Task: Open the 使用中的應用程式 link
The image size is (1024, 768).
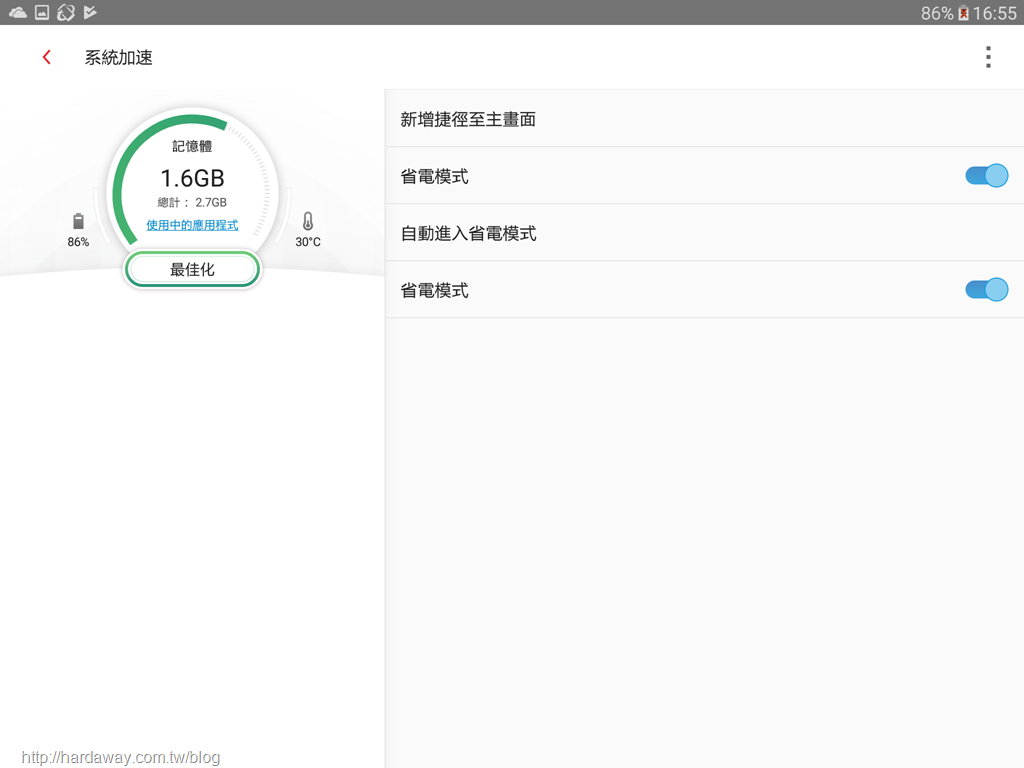Action: pos(192,225)
